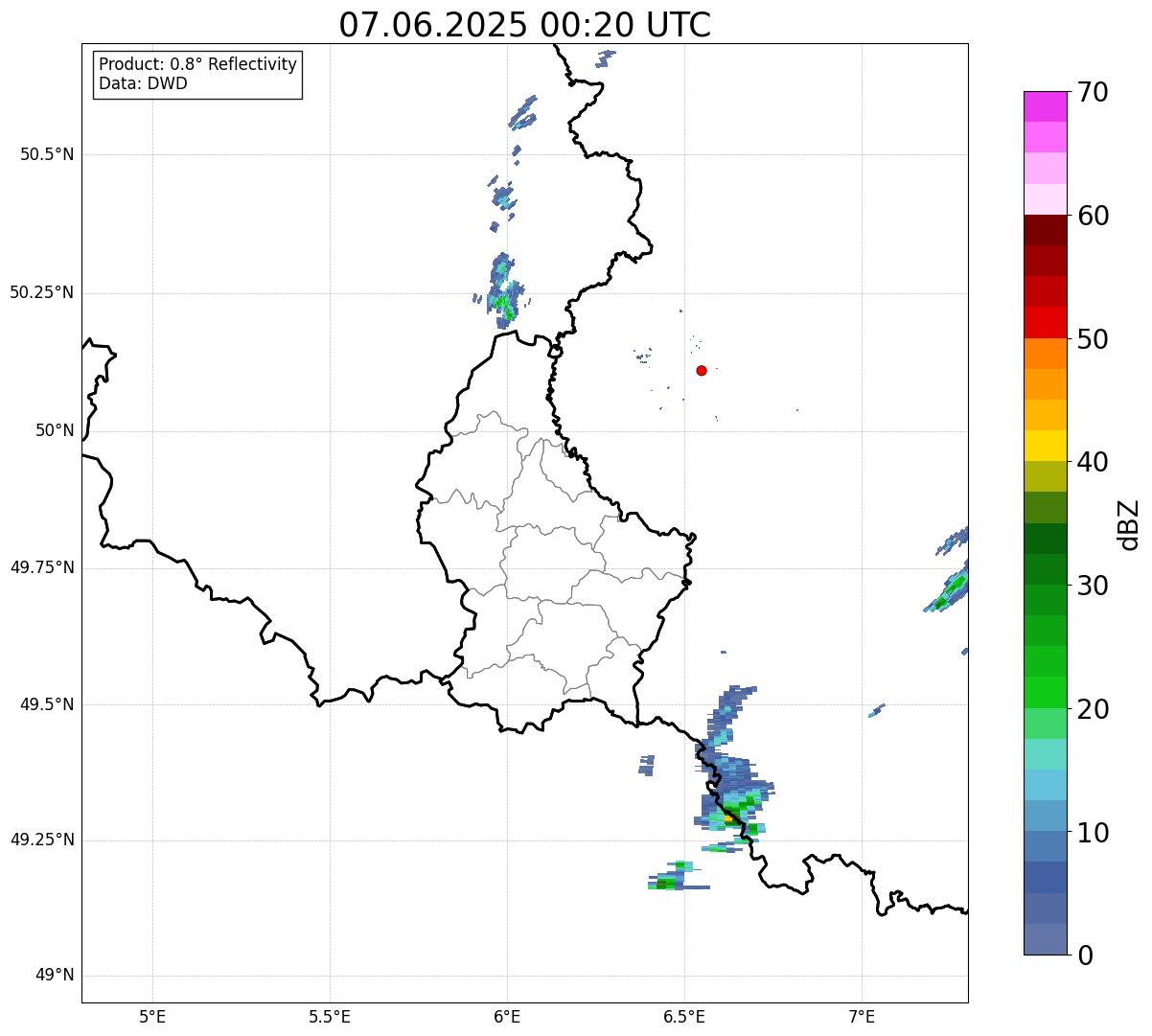Click the "Product: 0.8° Reflectivity" legend text
The height and width of the screenshot is (1036, 1152).
[x=198, y=64]
